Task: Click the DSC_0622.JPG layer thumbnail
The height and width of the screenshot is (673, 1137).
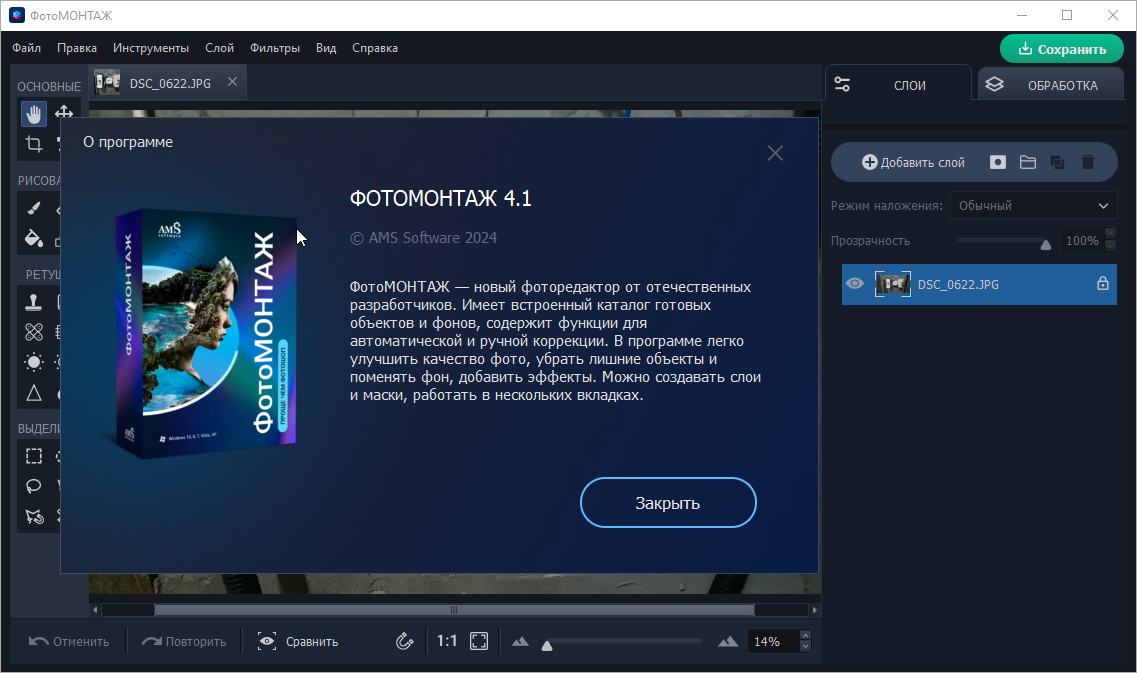Action: pos(893,284)
